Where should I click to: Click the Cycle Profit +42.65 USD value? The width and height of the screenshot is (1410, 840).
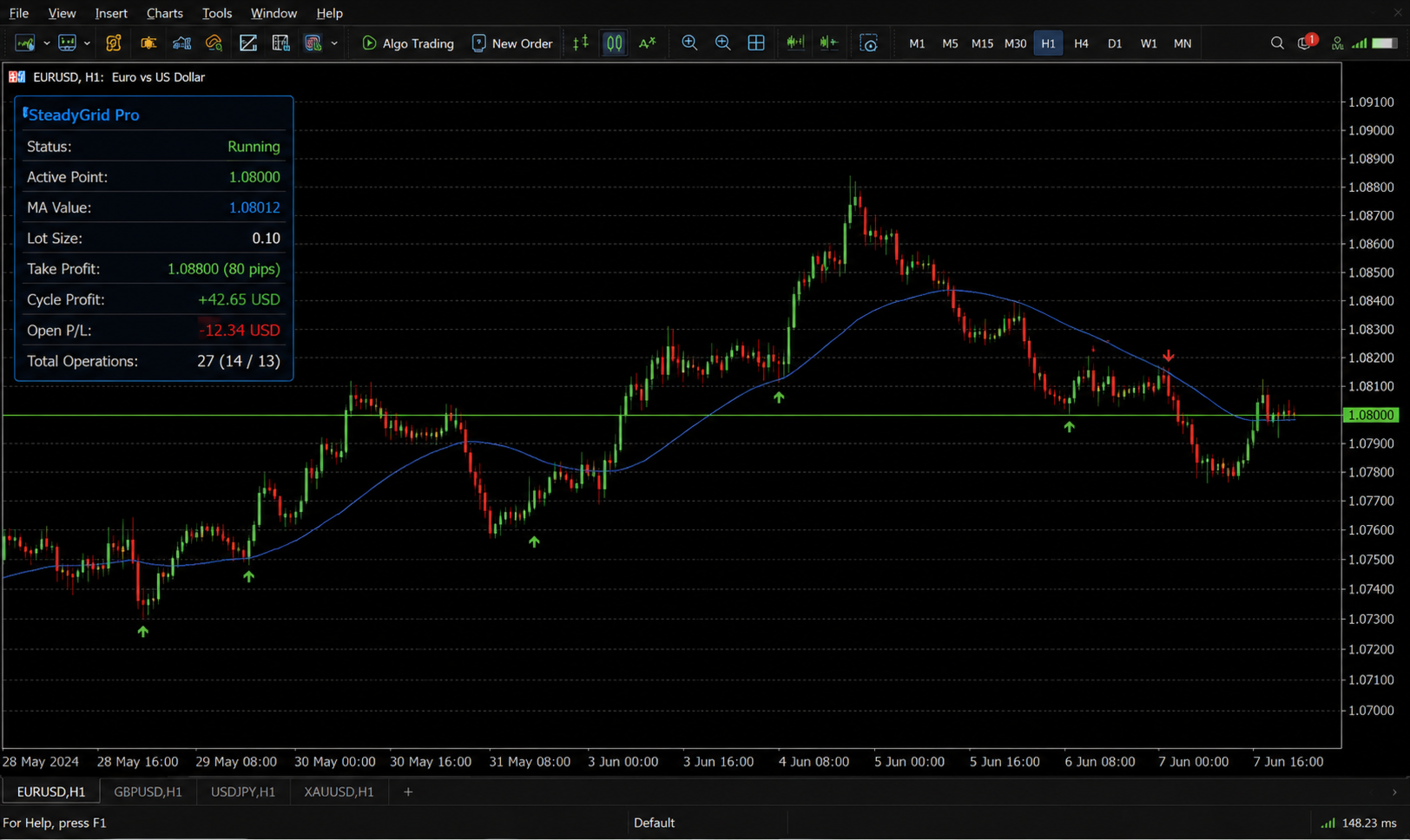coord(239,299)
